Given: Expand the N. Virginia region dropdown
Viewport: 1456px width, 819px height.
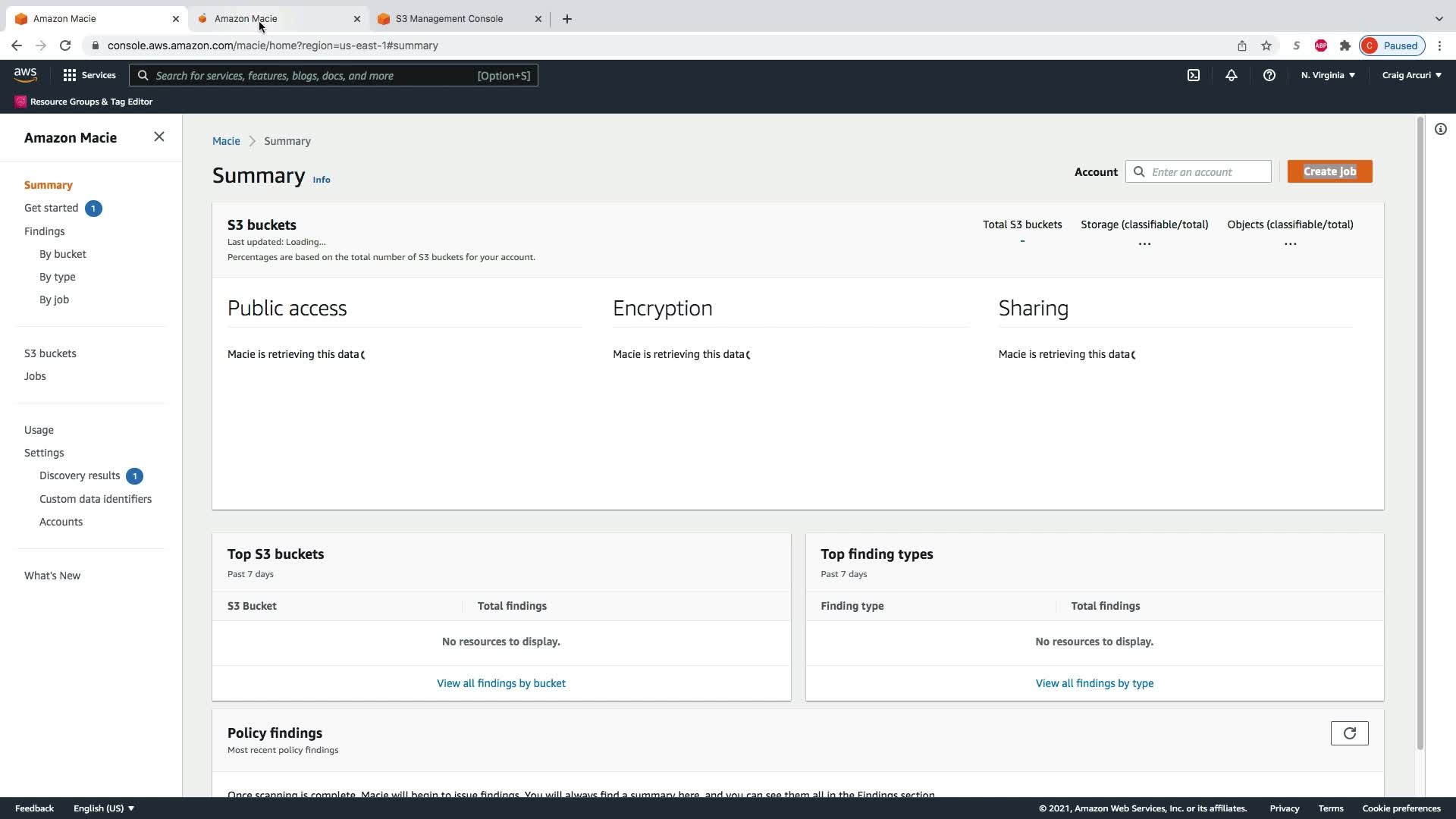Looking at the screenshot, I should point(1328,75).
